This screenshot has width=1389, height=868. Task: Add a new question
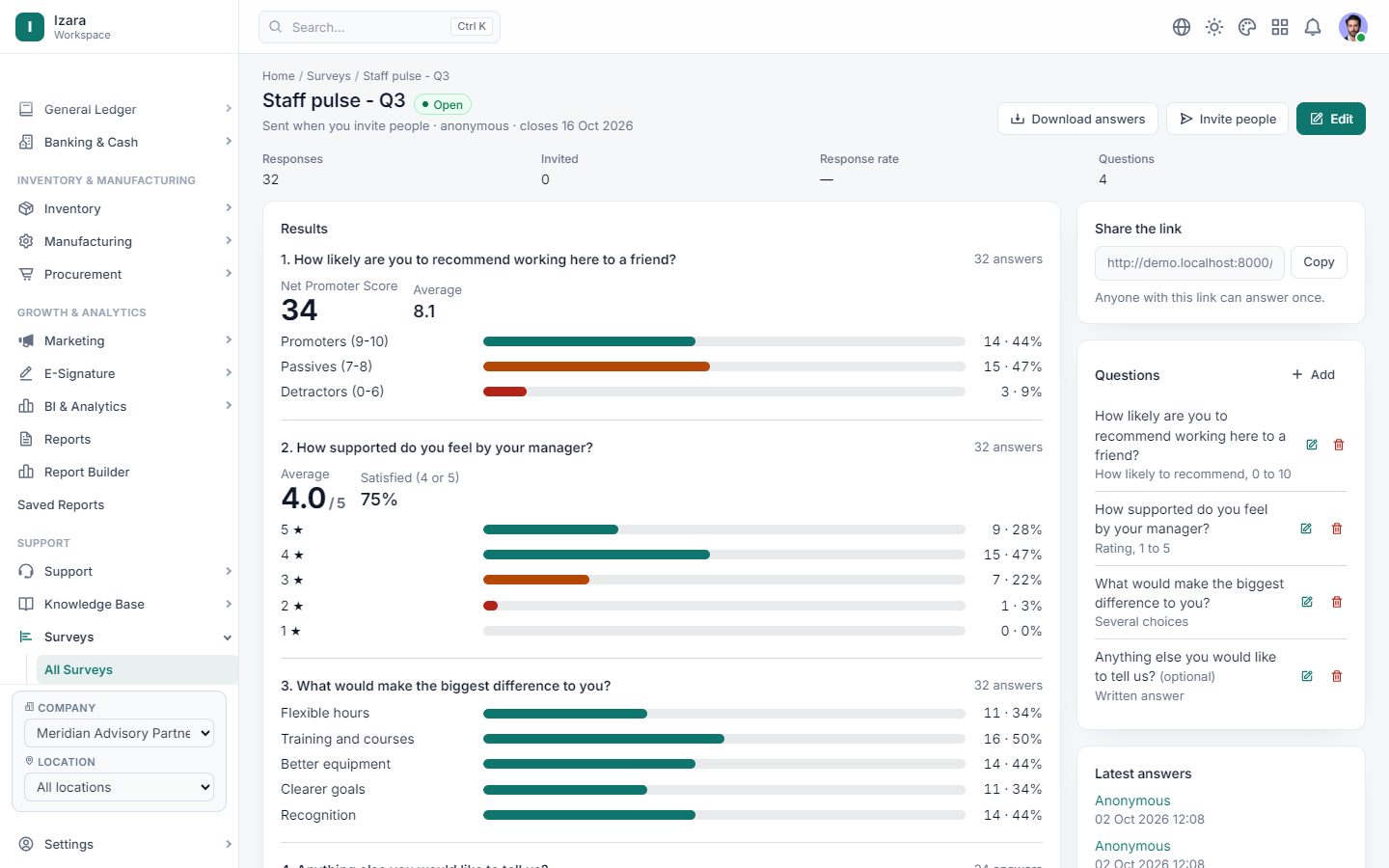(1314, 374)
